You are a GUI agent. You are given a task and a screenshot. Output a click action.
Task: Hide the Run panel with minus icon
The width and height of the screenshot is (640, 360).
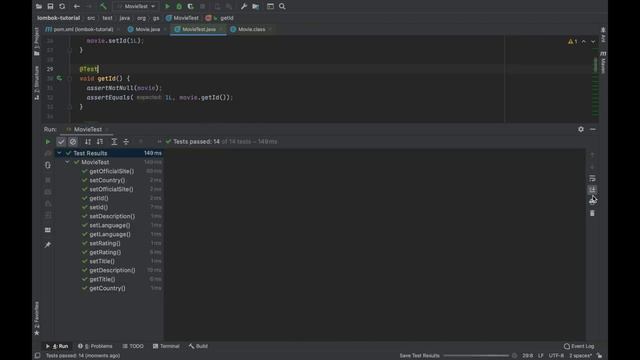593,129
